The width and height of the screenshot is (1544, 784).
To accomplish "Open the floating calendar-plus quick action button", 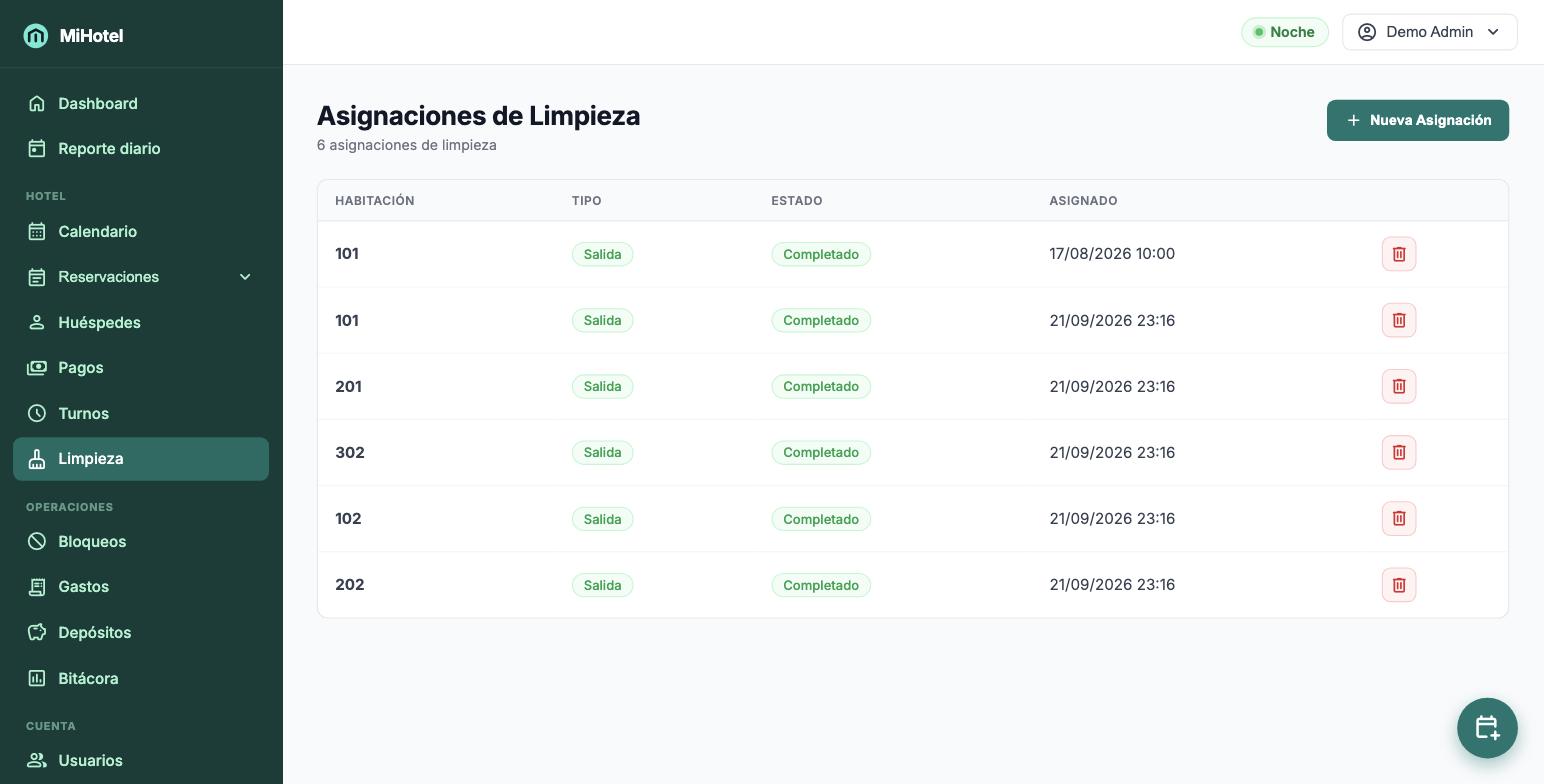I will [1487, 728].
